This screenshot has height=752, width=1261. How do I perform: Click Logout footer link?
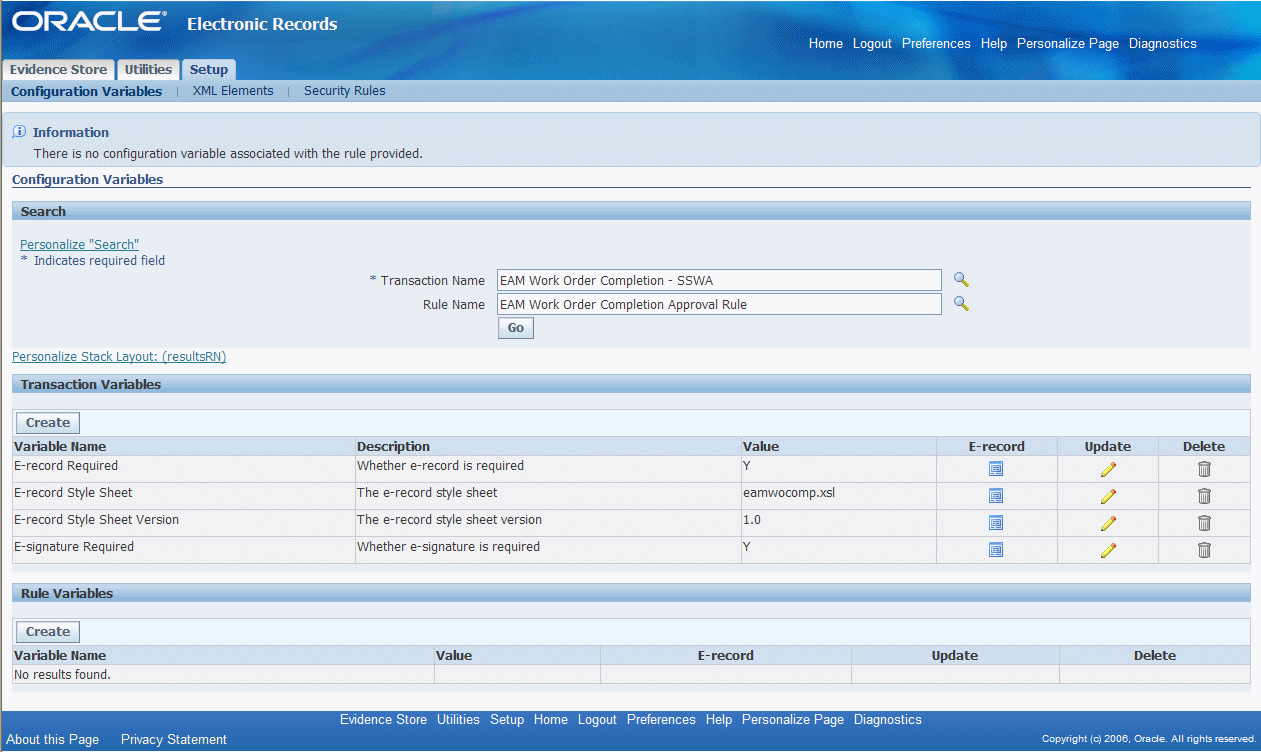click(597, 720)
